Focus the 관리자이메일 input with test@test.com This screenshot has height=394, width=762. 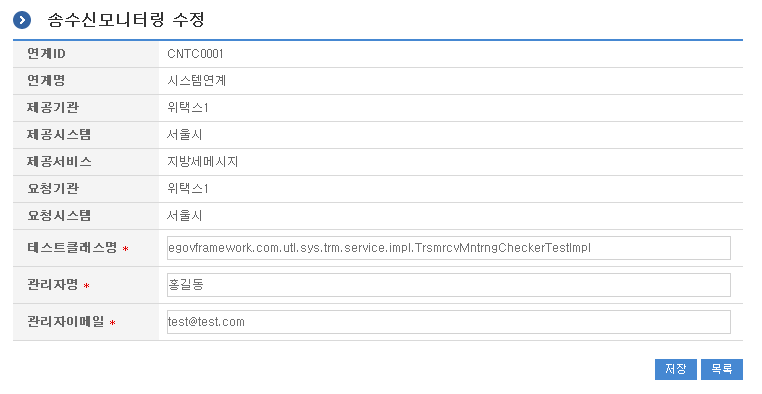449,322
